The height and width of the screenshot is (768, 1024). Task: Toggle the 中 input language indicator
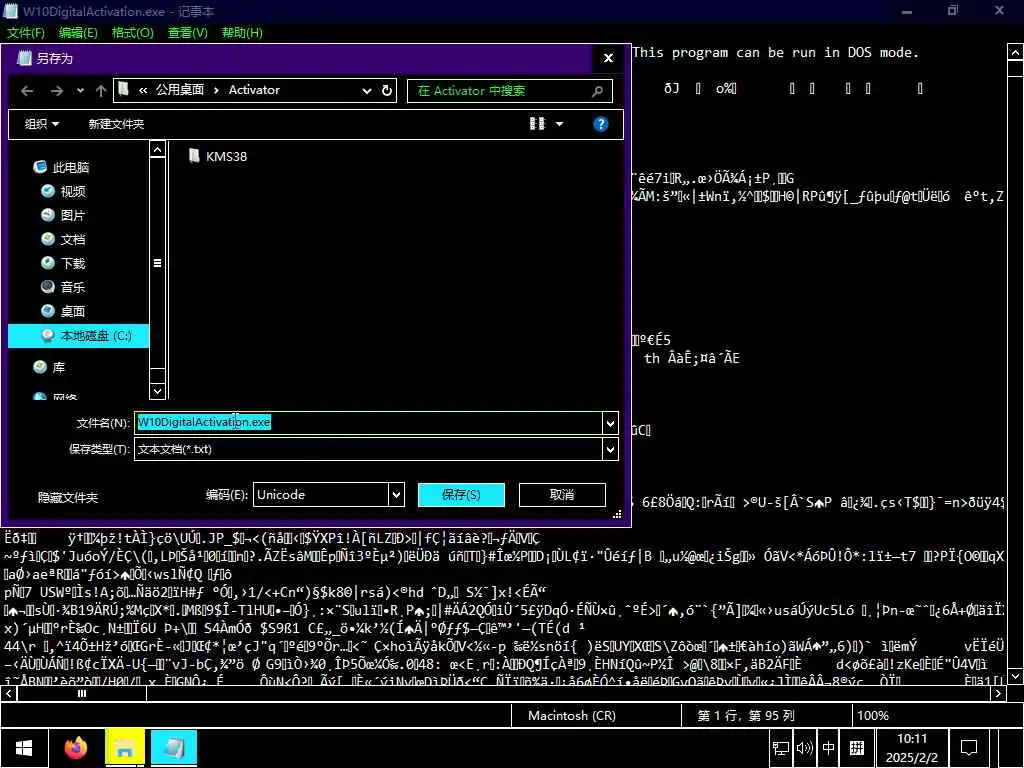click(x=829, y=748)
